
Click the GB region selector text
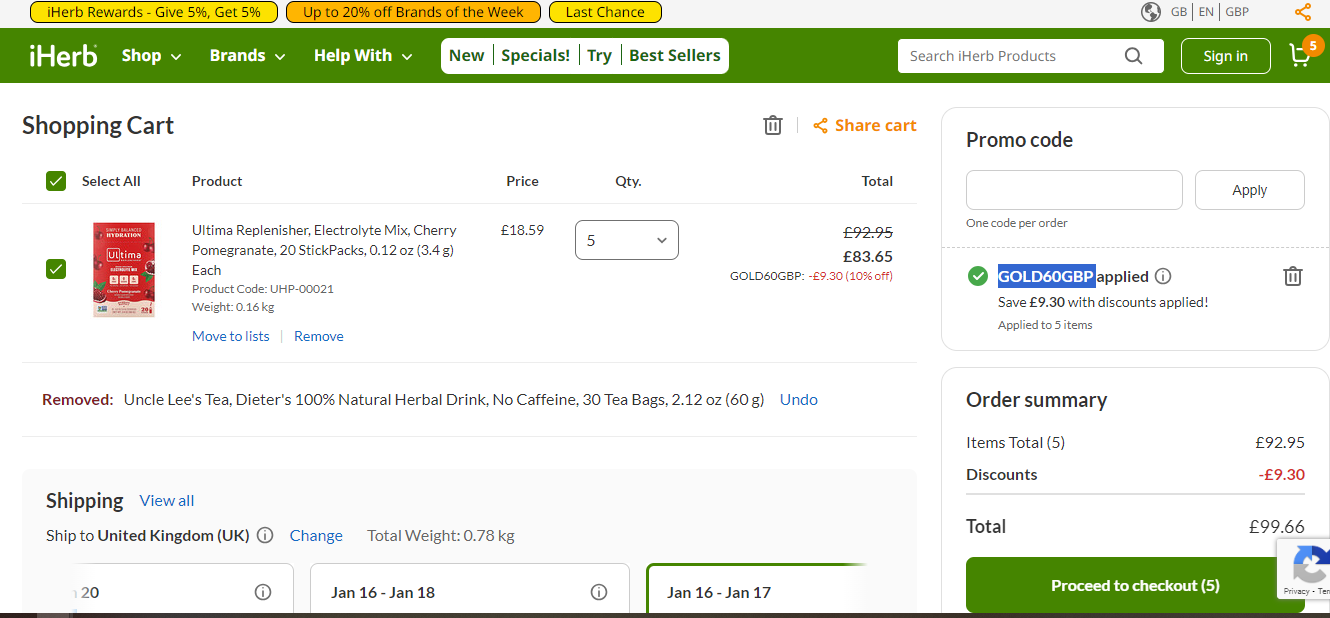[1179, 12]
